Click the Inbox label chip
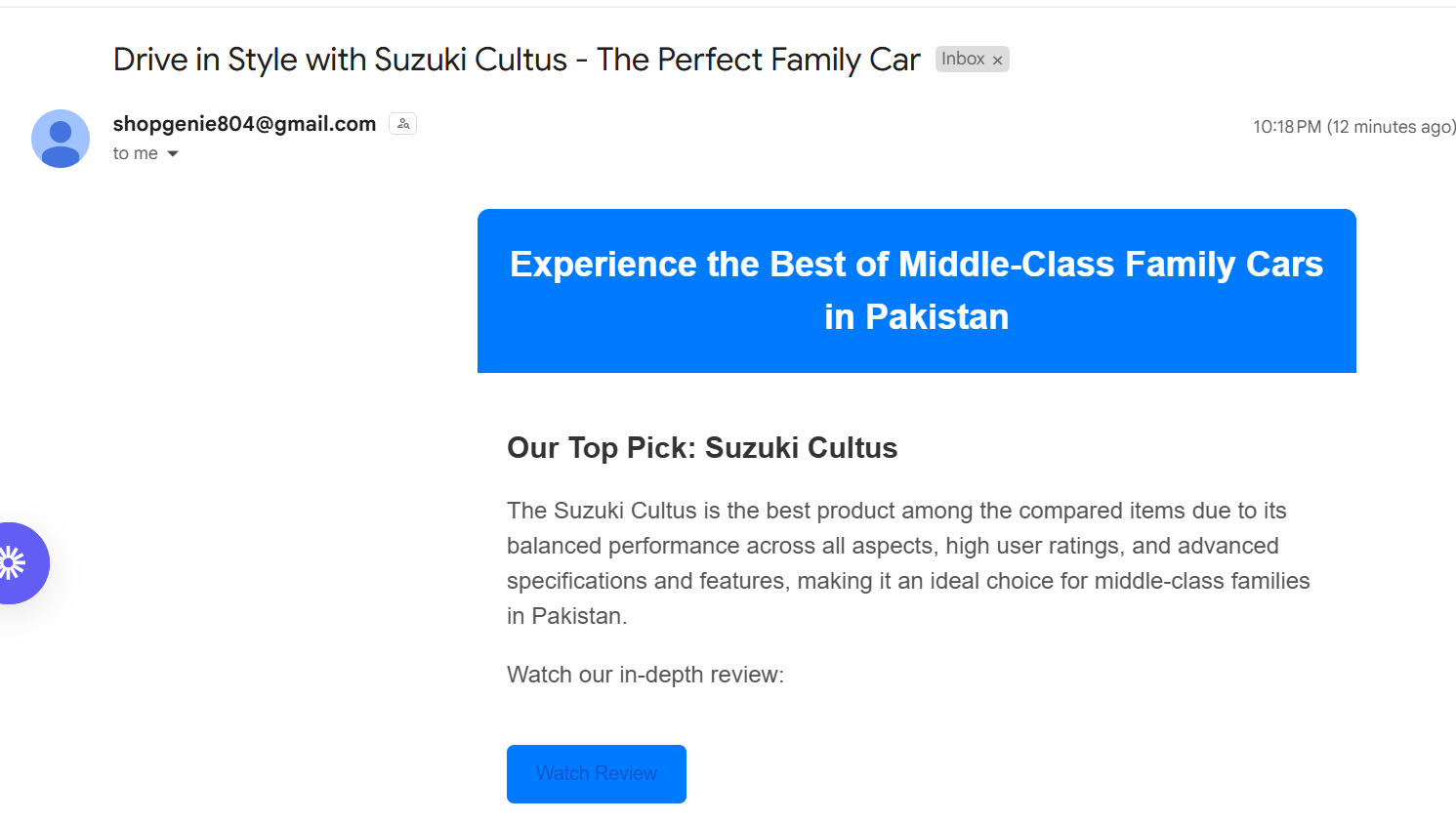Screen dimensions: 1456x823 click(x=972, y=60)
